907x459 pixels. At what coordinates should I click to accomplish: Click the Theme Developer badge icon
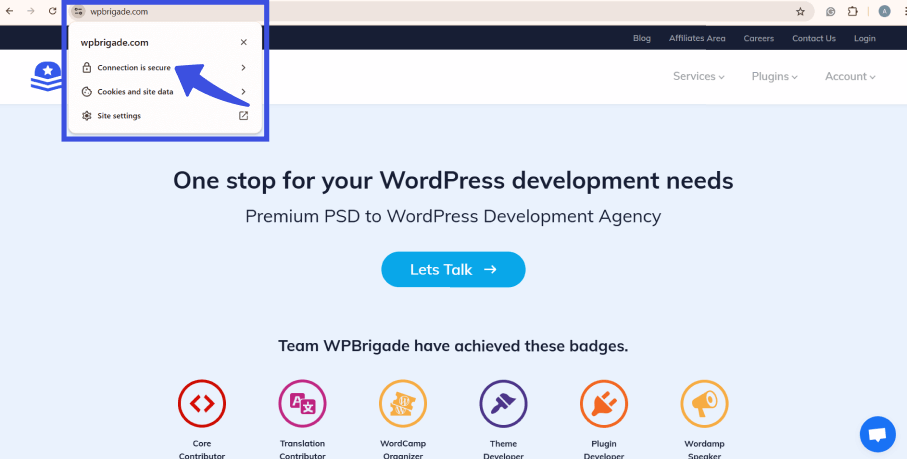tap(503, 404)
